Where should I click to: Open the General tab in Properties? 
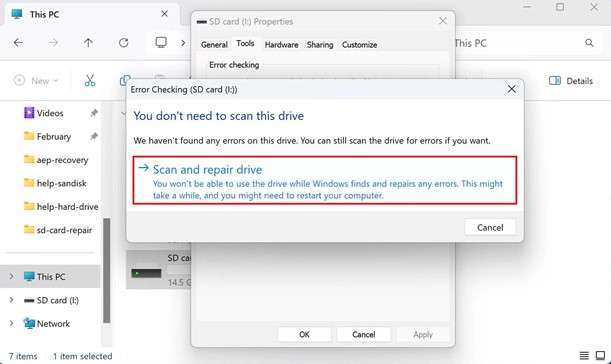point(214,45)
